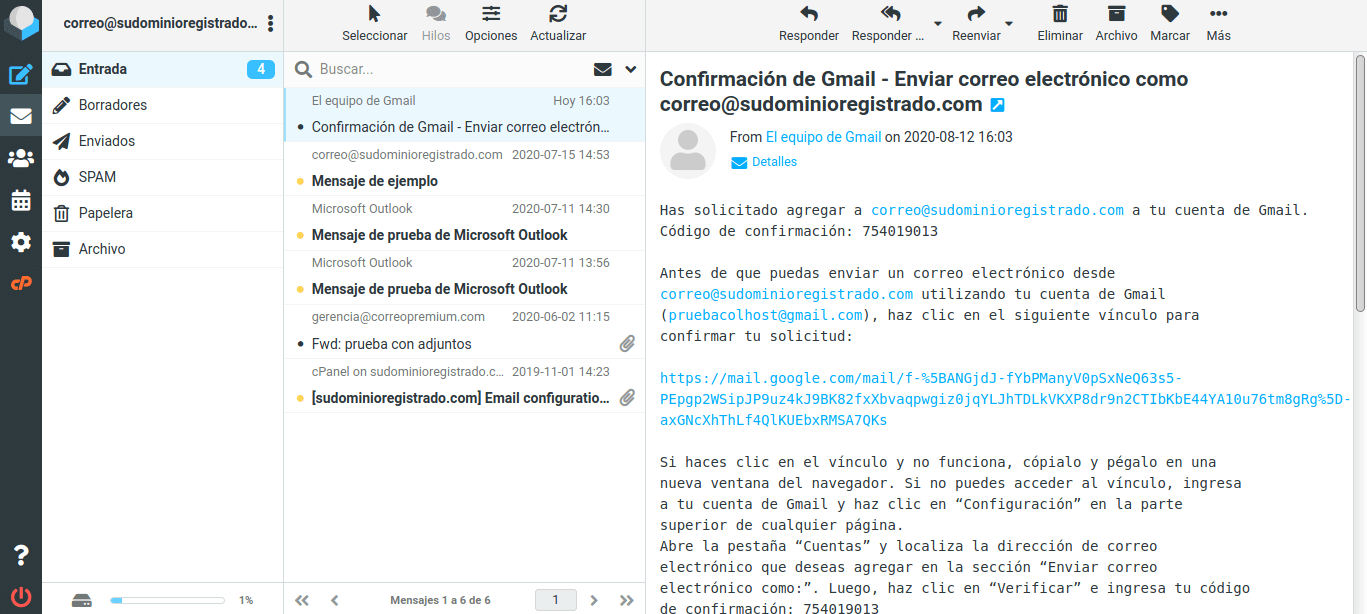Click the search magnifier icon
The image size is (1367, 614).
click(x=302, y=69)
